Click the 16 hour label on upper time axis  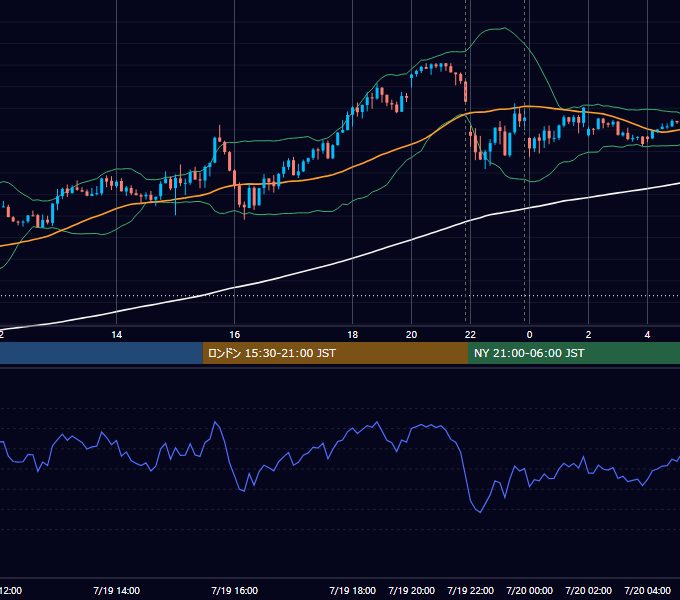(235, 335)
